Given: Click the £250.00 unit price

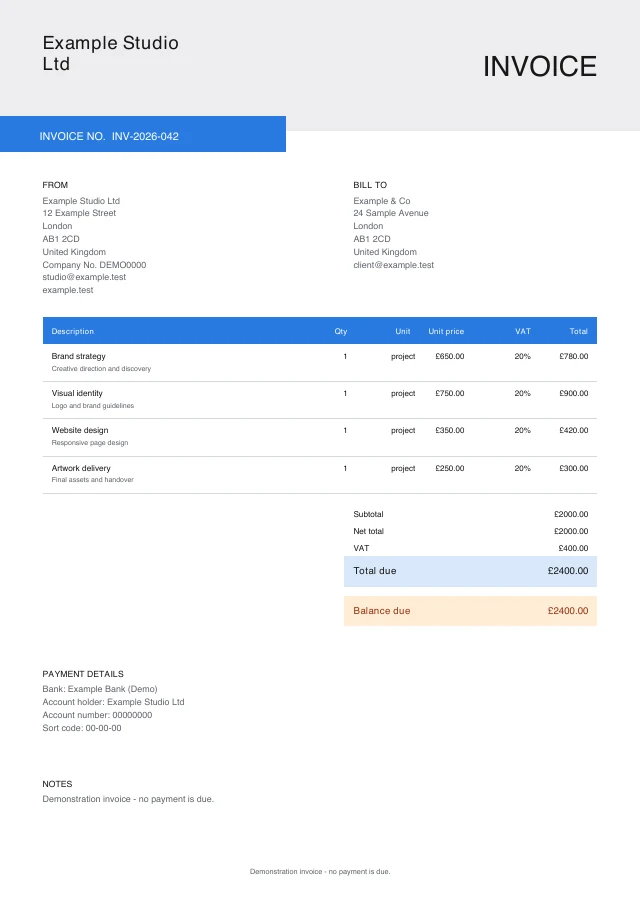Looking at the screenshot, I should tap(449, 468).
